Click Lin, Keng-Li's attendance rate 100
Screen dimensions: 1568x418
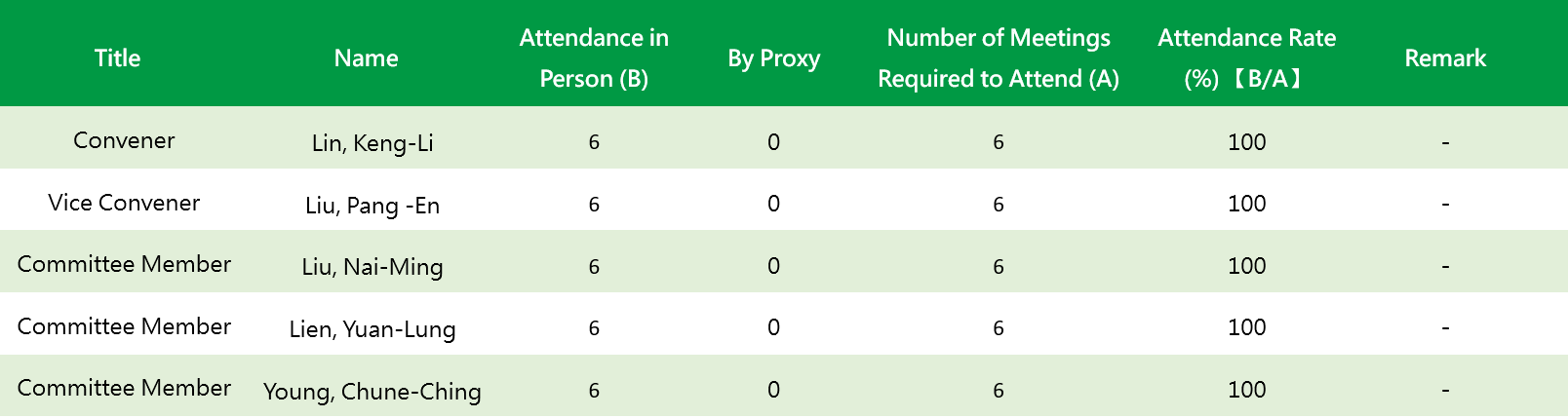click(1246, 142)
